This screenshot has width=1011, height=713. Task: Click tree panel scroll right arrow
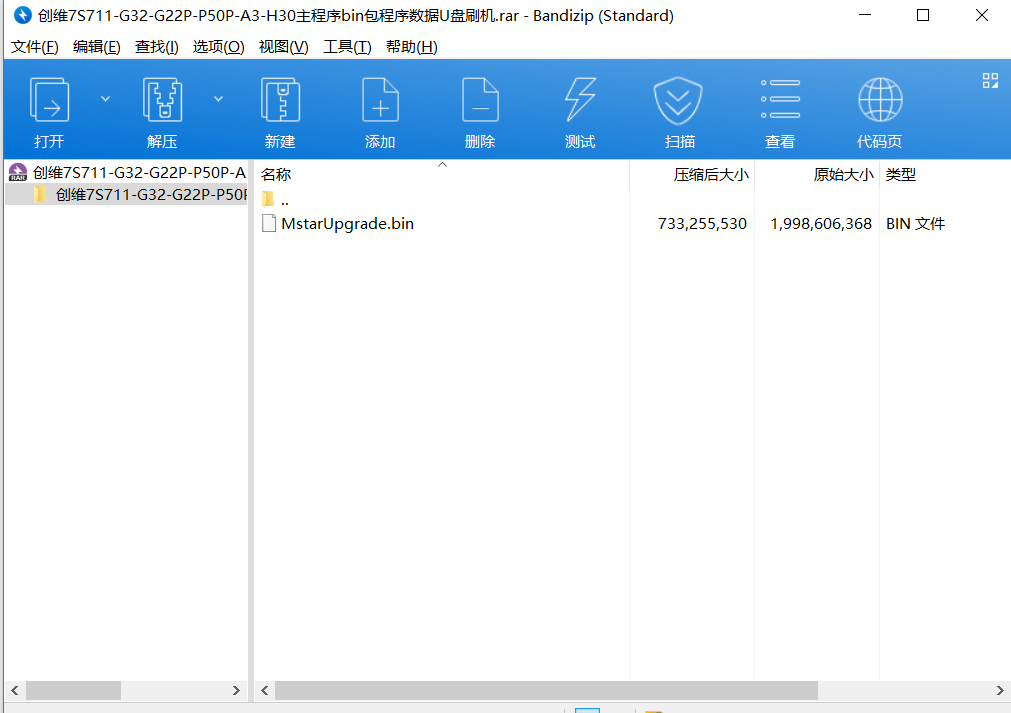coord(236,690)
